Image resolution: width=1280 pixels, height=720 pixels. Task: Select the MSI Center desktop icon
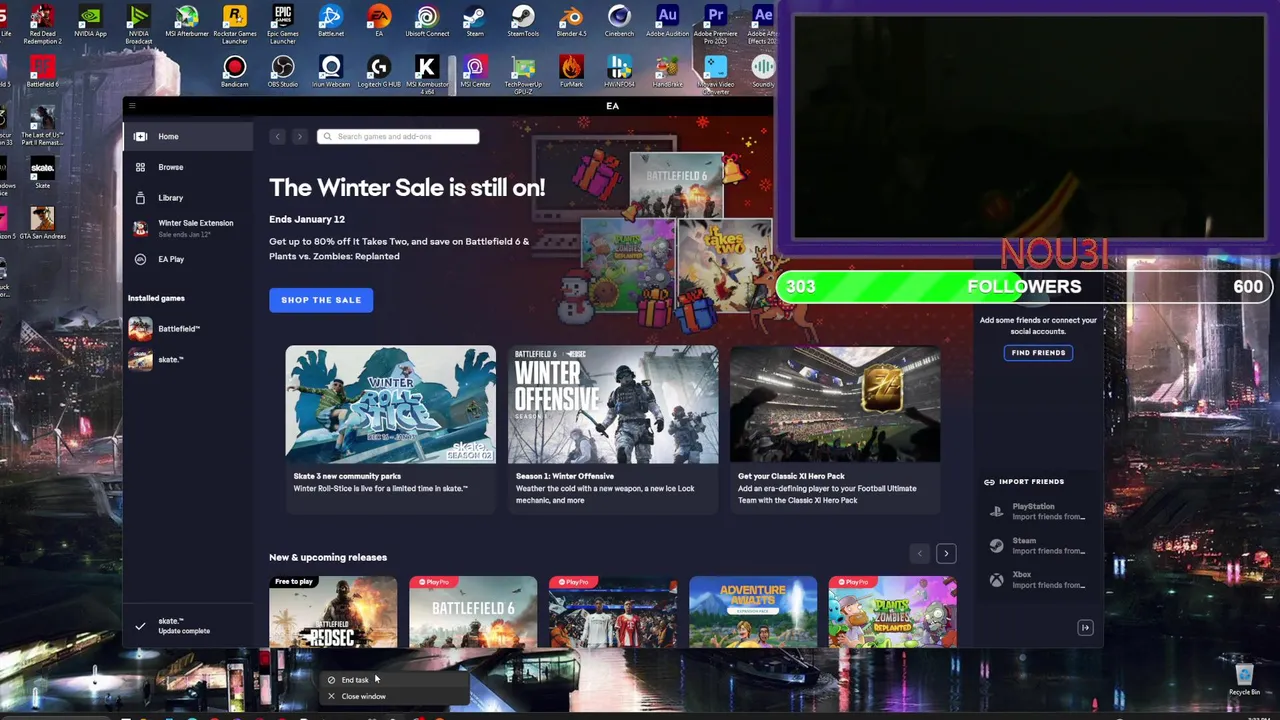point(475,72)
